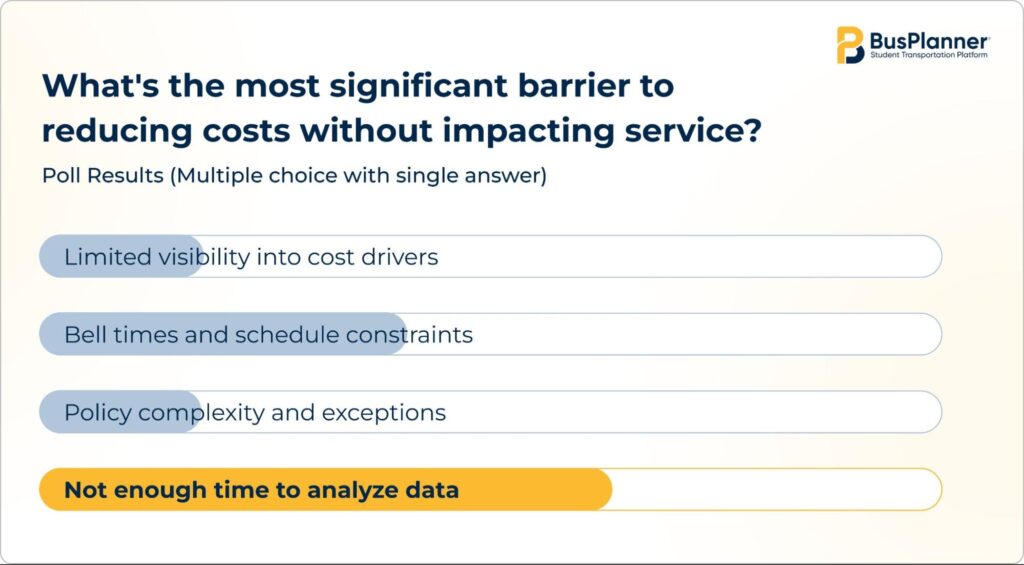Screen dimensions: 1024x565
Task: Click empty right portion of "Bell times" bar
Action: tap(700, 334)
